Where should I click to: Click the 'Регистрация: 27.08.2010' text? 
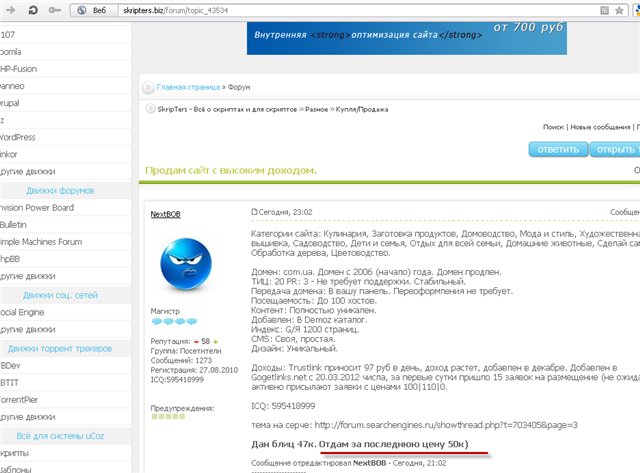click(194, 370)
